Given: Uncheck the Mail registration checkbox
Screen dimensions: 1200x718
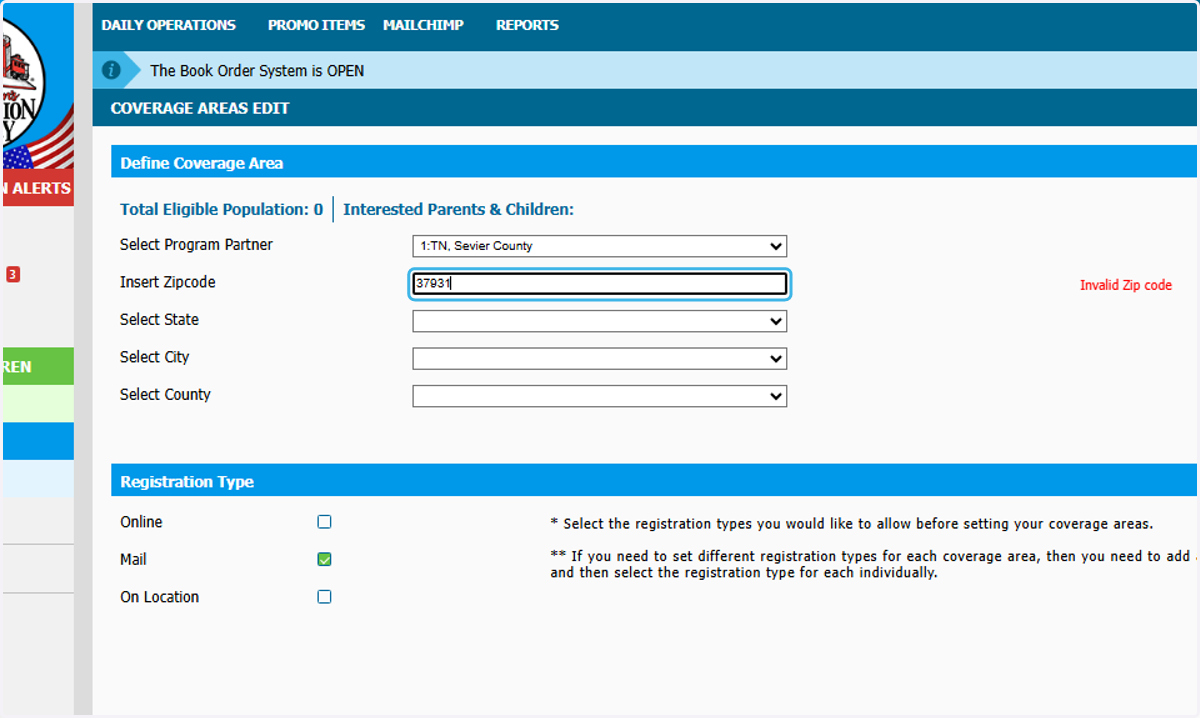Looking at the screenshot, I should click(x=324, y=559).
